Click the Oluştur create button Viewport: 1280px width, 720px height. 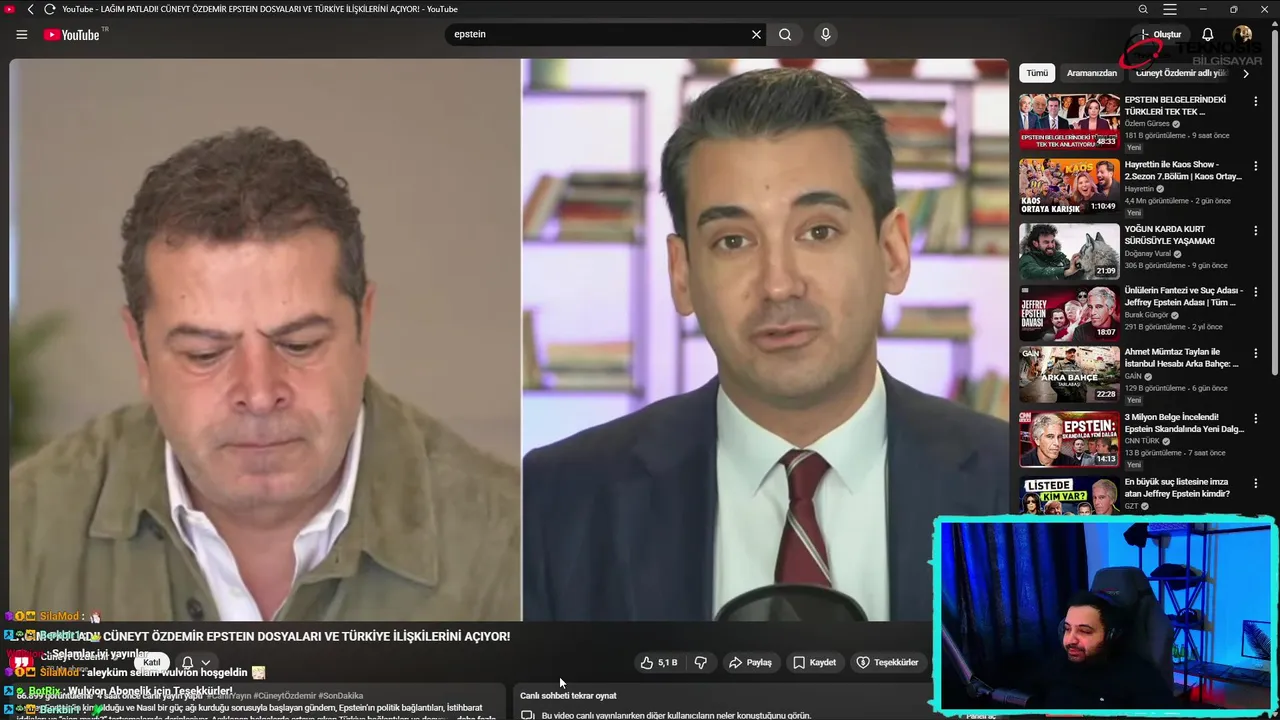pyautogui.click(x=1160, y=34)
